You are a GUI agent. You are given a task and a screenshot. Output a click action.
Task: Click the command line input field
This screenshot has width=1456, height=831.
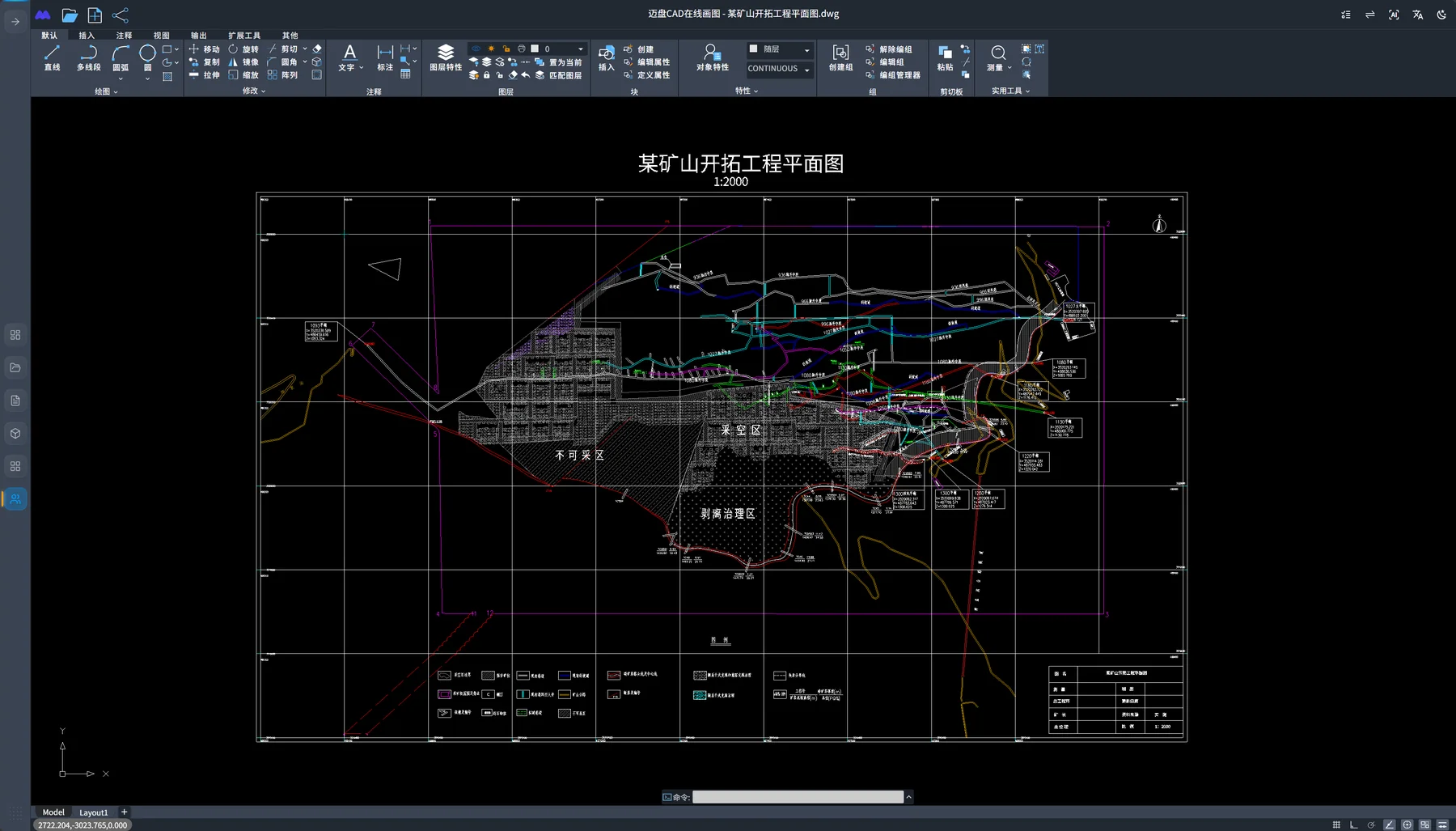(x=798, y=797)
